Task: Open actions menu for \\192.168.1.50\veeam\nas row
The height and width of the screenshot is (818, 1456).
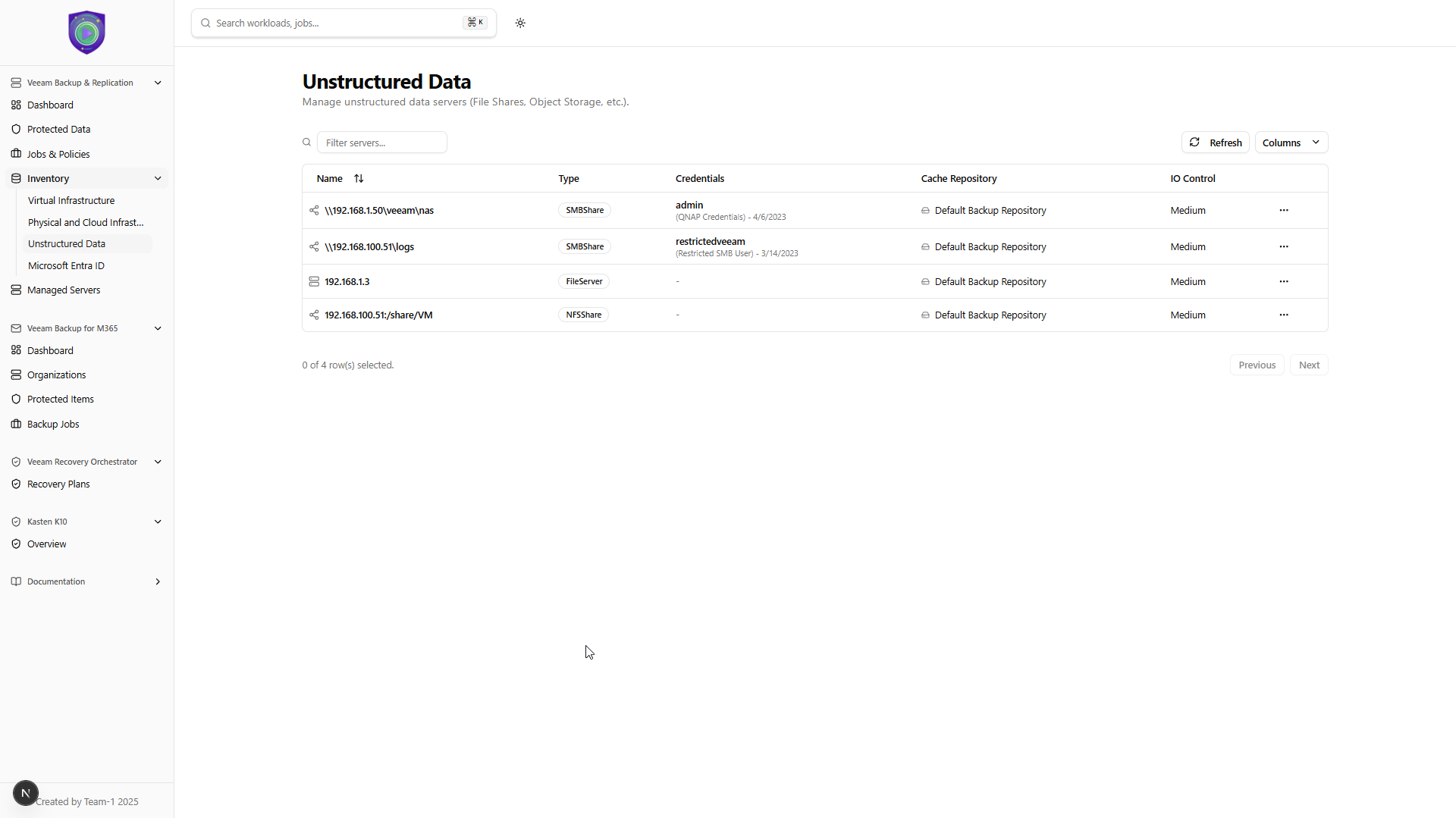Action: tap(1283, 210)
